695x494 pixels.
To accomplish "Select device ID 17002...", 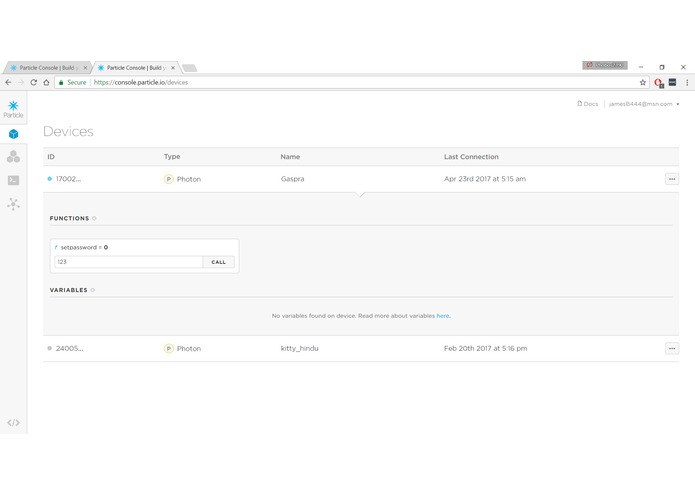I will [68, 179].
